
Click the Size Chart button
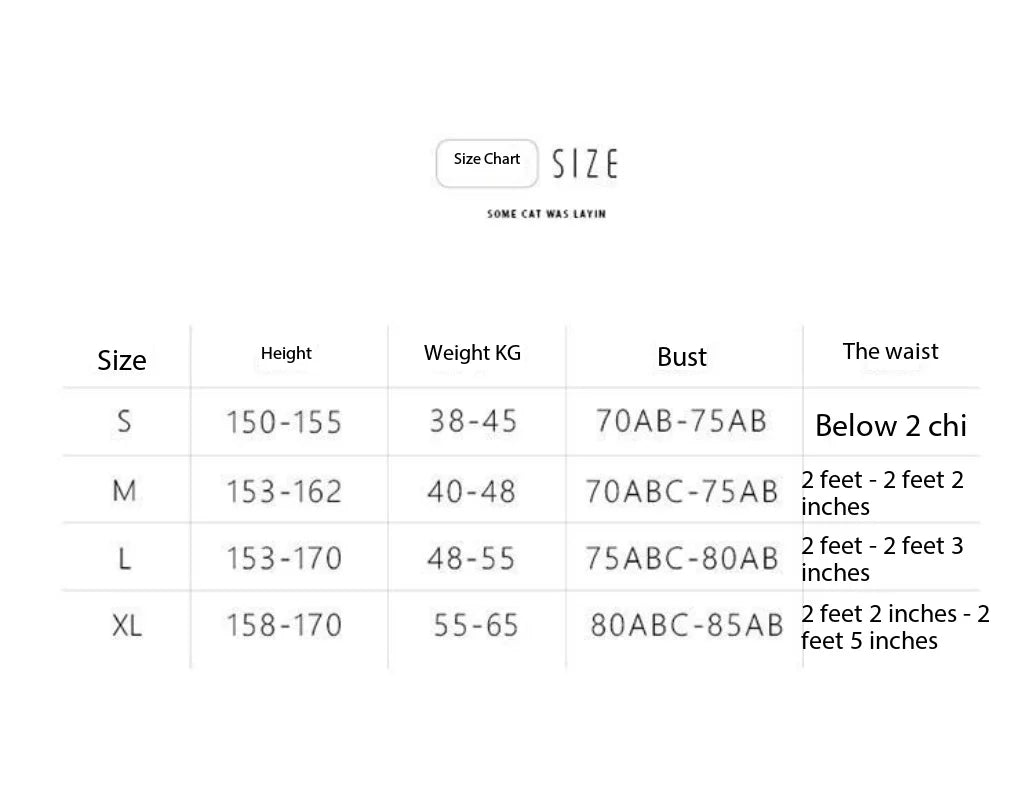click(487, 163)
